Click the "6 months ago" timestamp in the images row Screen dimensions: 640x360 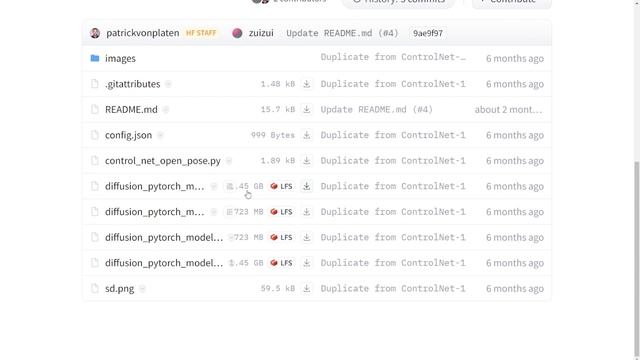(x=515, y=58)
